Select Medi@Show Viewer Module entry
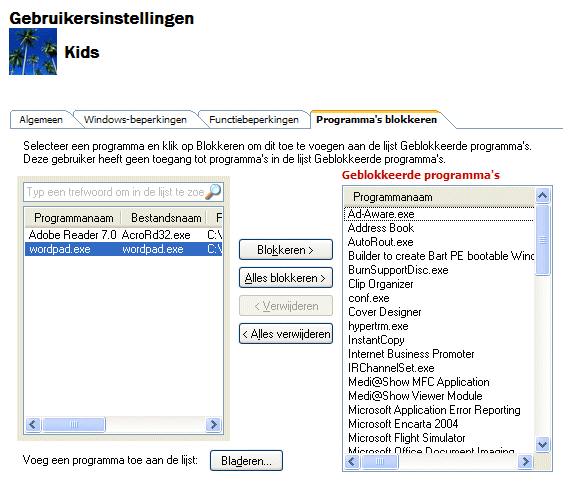Screen dimensions: 571x479 coord(439,396)
